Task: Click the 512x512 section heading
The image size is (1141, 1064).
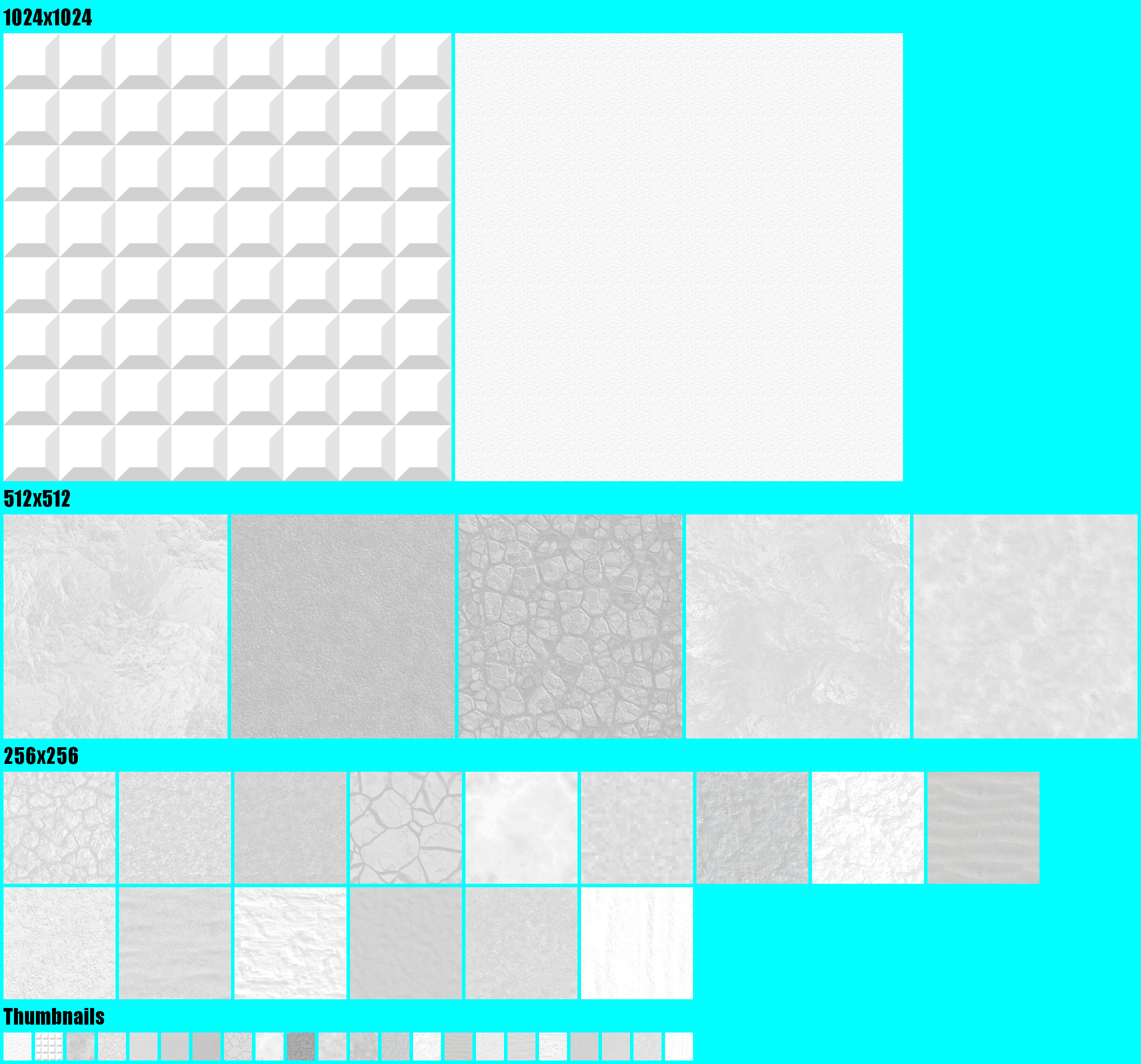Action: tap(37, 499)
